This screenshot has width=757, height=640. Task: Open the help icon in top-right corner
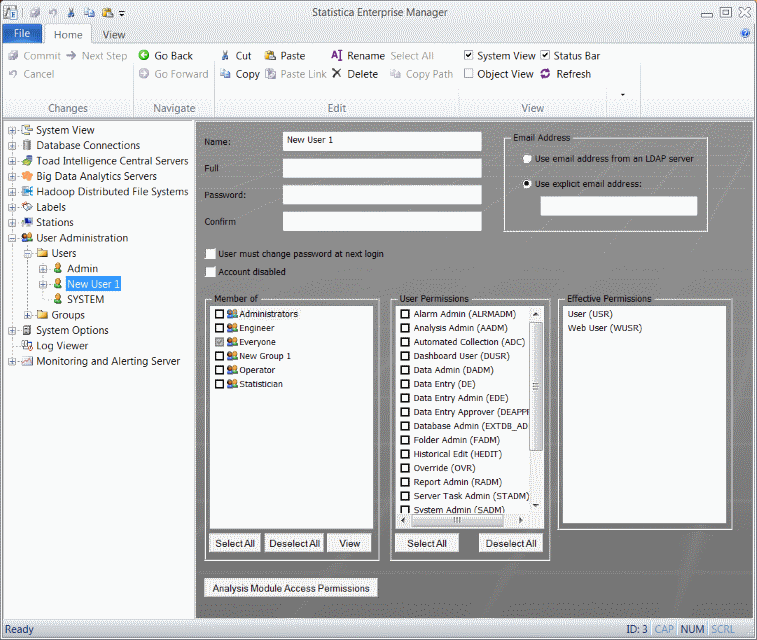click(745, 33)
